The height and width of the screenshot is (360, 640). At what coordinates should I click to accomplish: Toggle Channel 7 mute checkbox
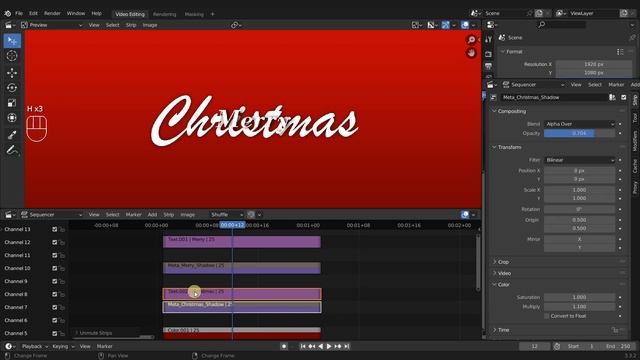coord(55,307)
